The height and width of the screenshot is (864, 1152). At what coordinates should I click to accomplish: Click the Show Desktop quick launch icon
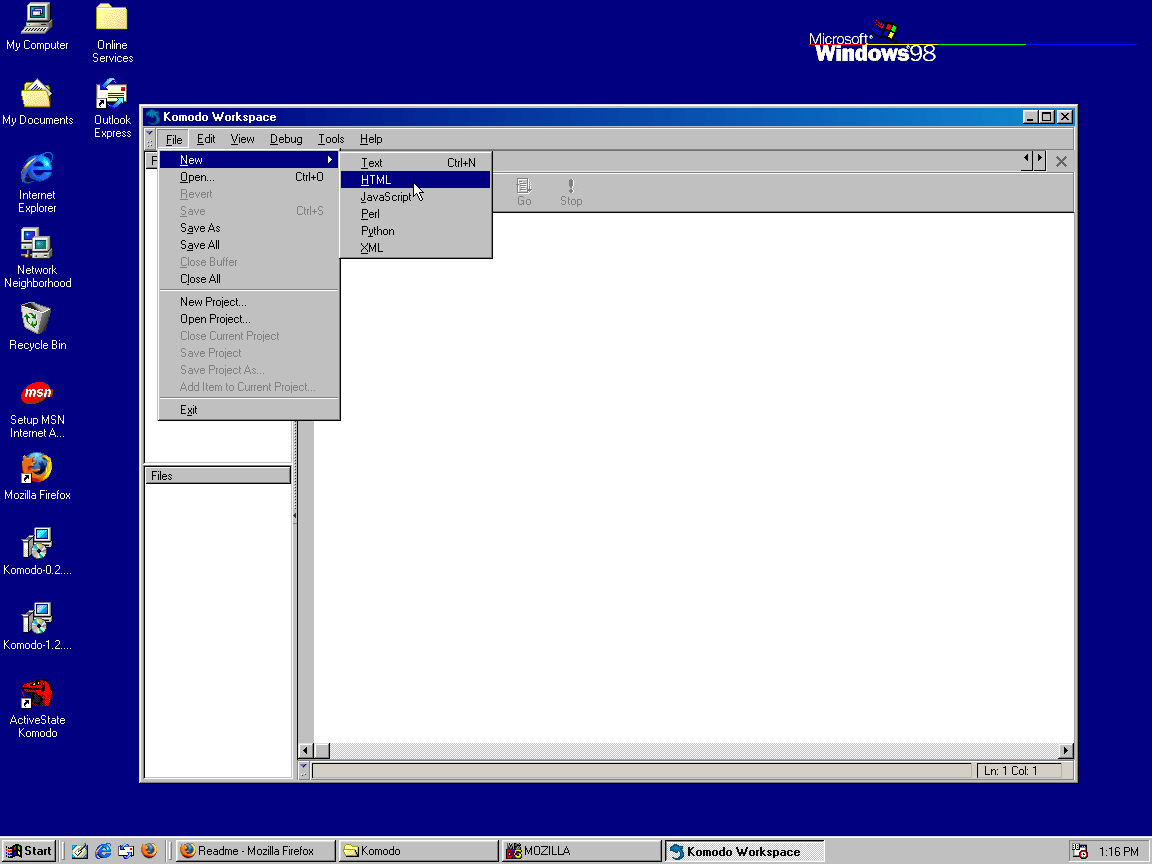coord(80,851)
